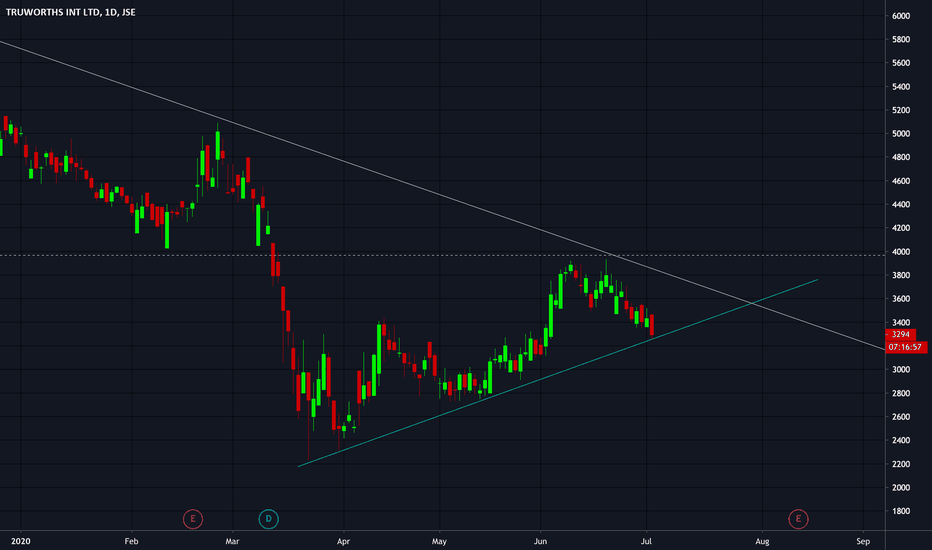Viewport: 932px width, 550px height.
Task: Click the Jul label on time axis
Action: click(x=646, y=541)
